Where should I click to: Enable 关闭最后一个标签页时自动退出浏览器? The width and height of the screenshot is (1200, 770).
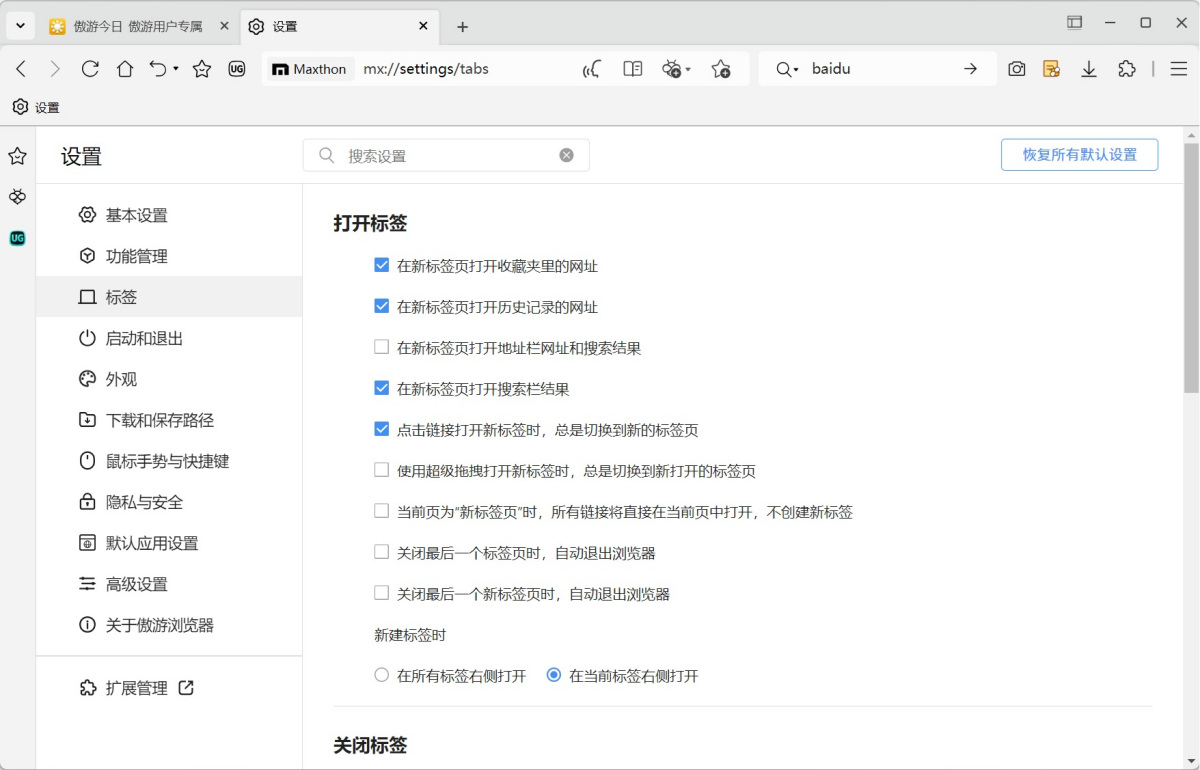click(381, 551)
